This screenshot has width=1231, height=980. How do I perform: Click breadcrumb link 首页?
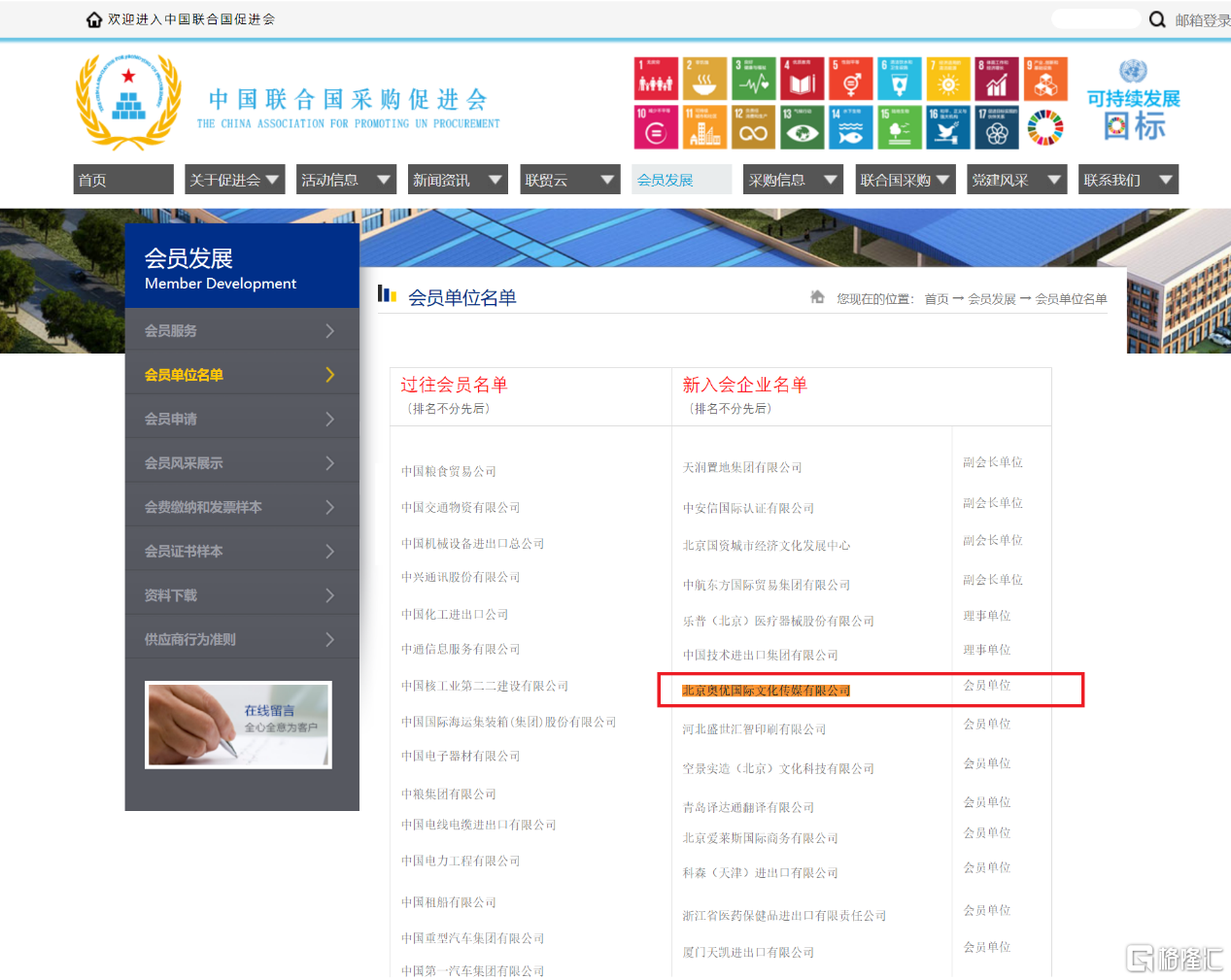point(937,299)
